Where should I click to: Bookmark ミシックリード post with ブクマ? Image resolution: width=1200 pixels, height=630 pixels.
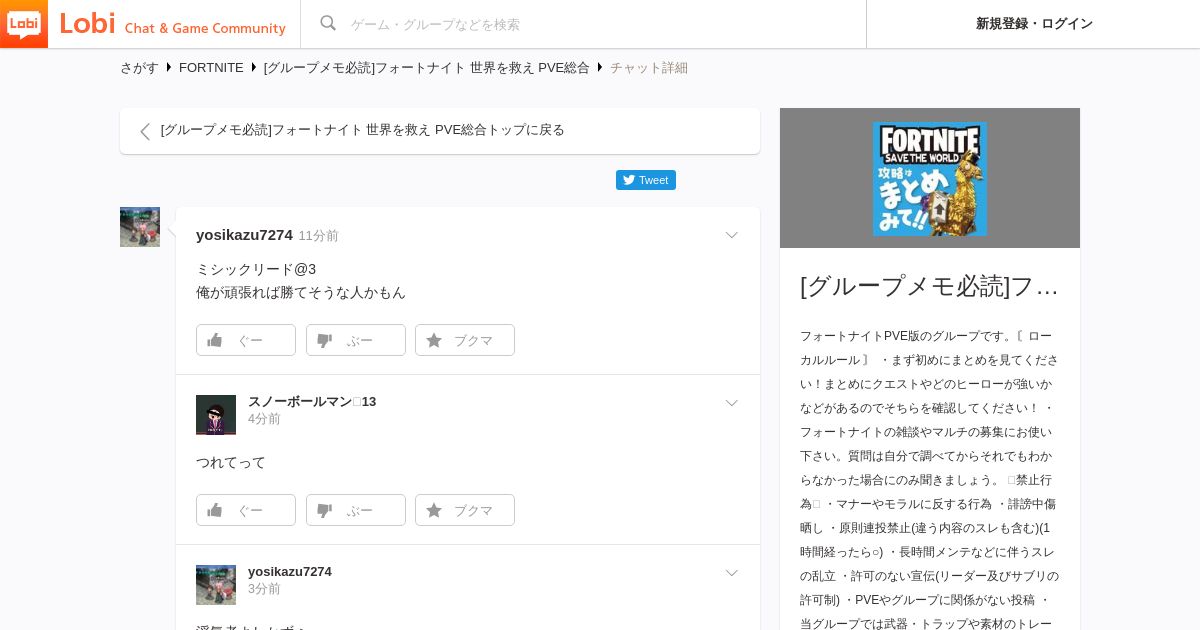point(465,340)
